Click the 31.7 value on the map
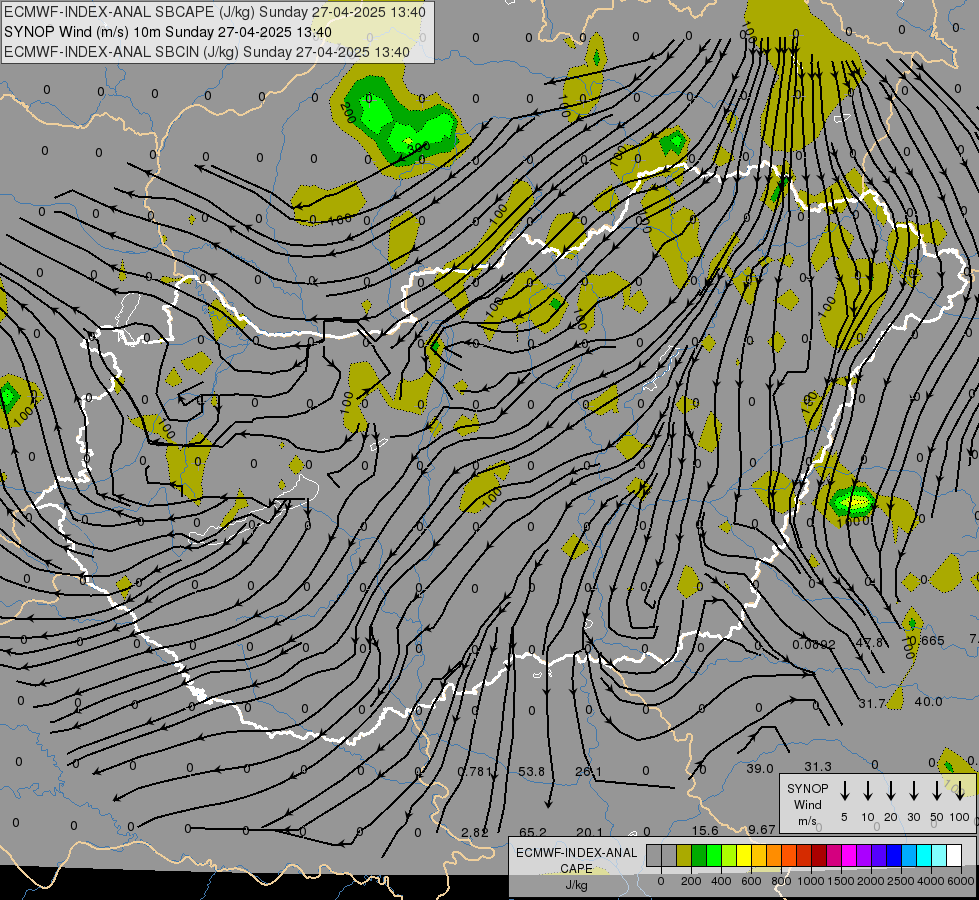Screen dimensions: 979x900 [x=872, y=703]
